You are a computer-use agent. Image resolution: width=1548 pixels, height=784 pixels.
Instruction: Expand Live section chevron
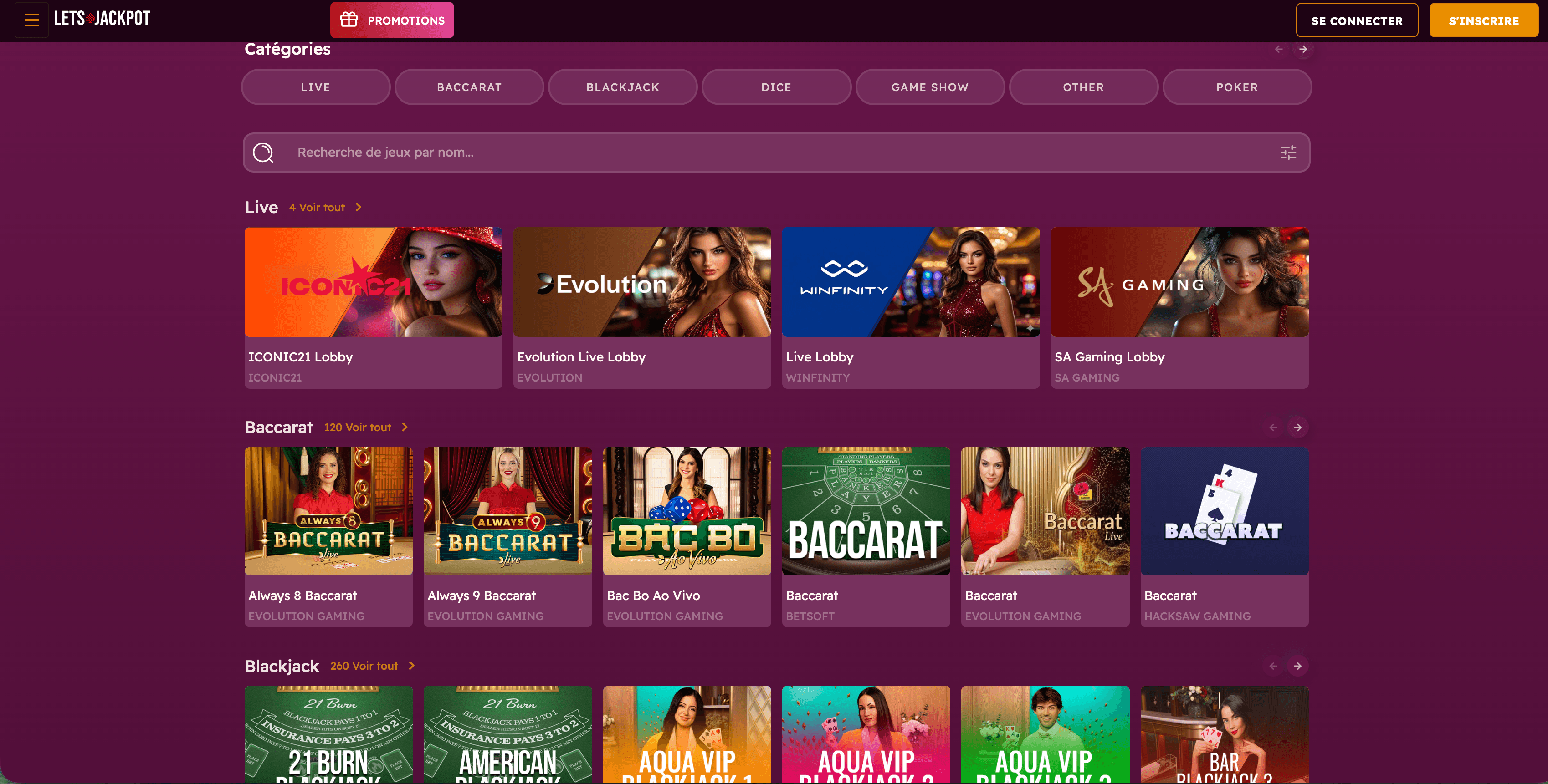pos(358,207)
